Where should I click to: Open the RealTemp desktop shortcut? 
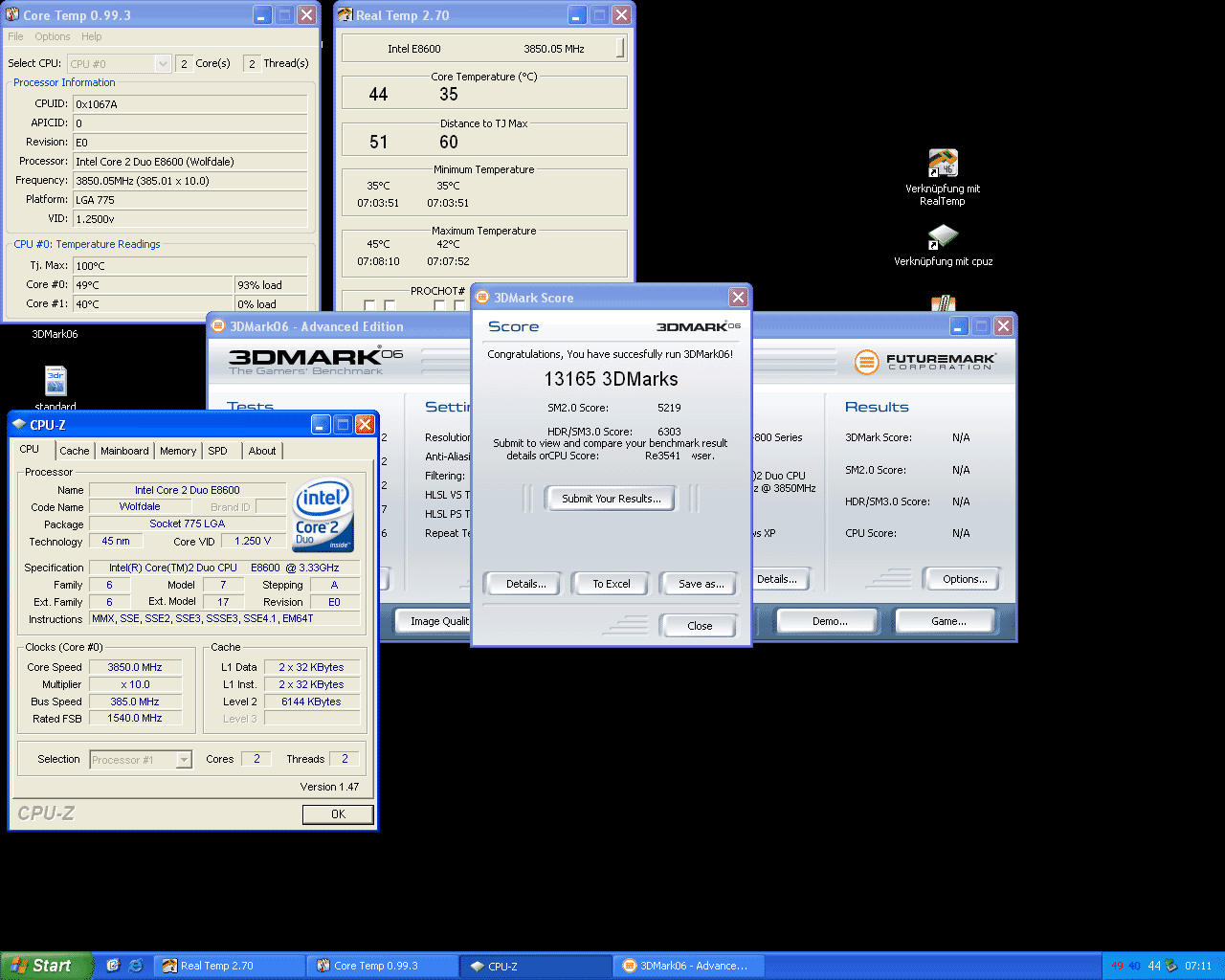(x=943, y=164)
